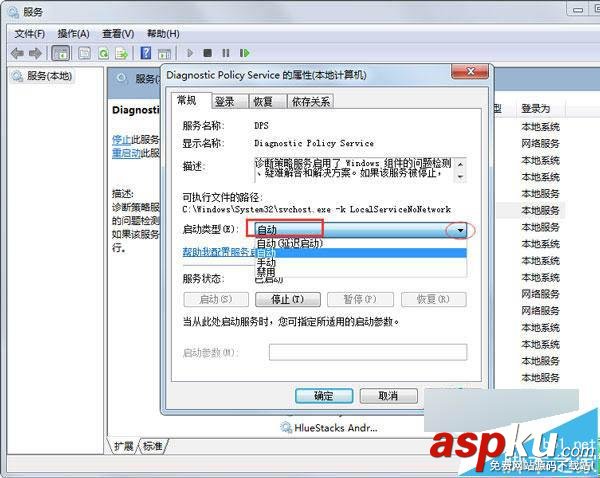The width and height of the screenshot is (600, 478).
Task: Click the 启动类型 dropdown arrow
Action: click(460, 230)
